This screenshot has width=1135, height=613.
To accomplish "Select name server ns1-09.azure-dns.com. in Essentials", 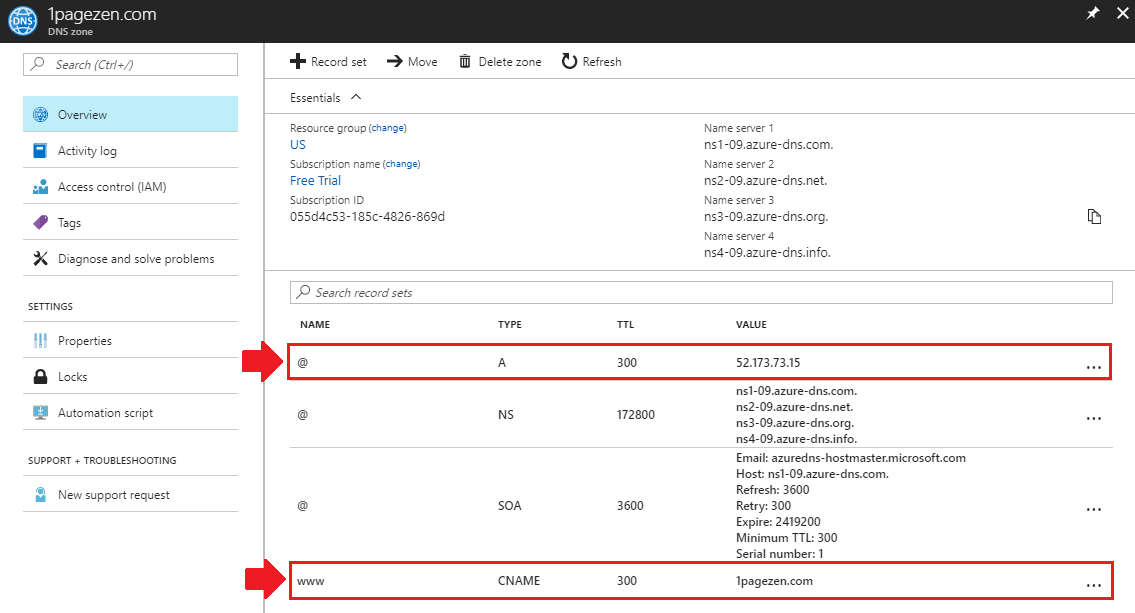I will (x=768, y=145).
